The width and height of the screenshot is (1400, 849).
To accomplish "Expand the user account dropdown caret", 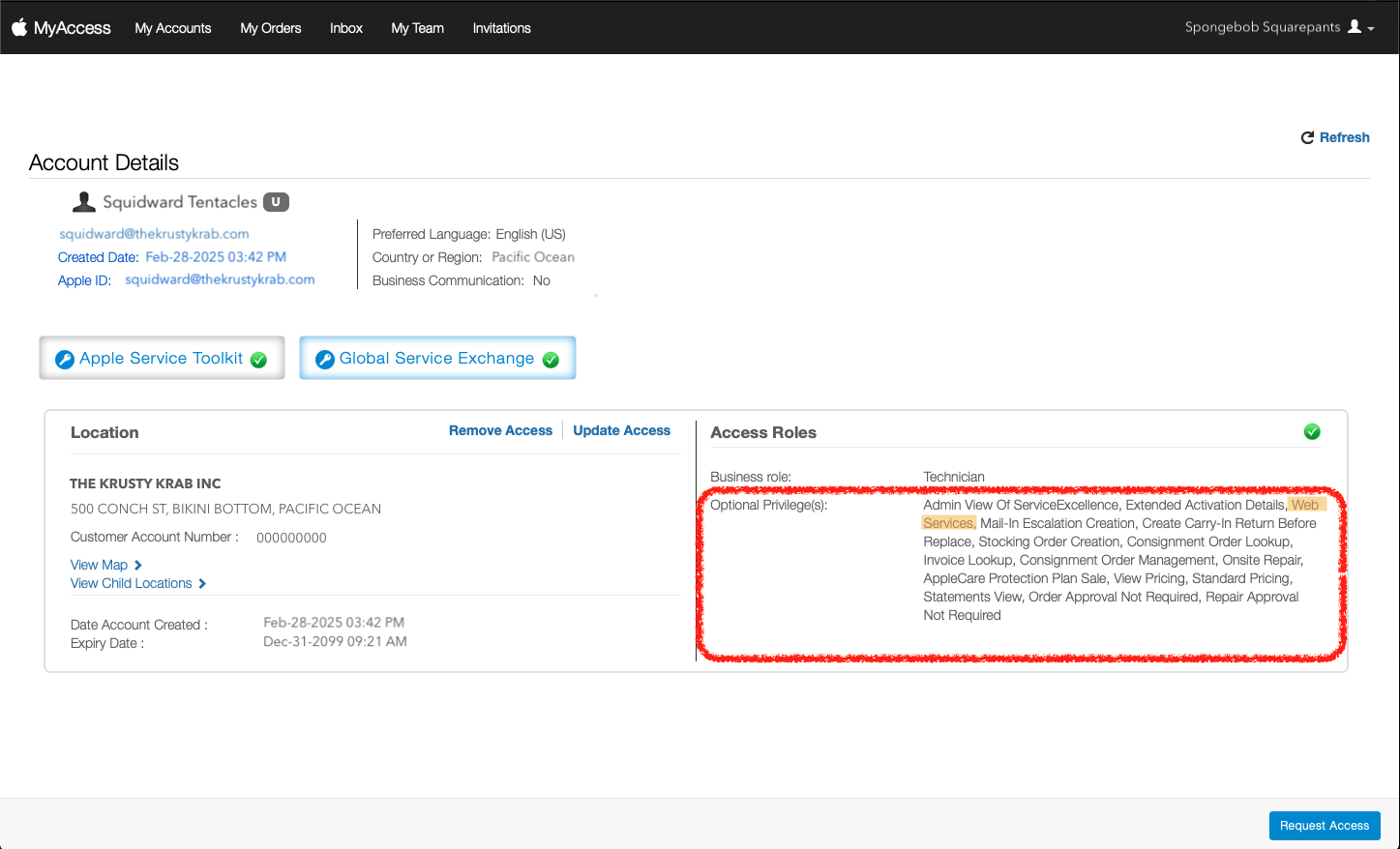I will (1371, 29).
